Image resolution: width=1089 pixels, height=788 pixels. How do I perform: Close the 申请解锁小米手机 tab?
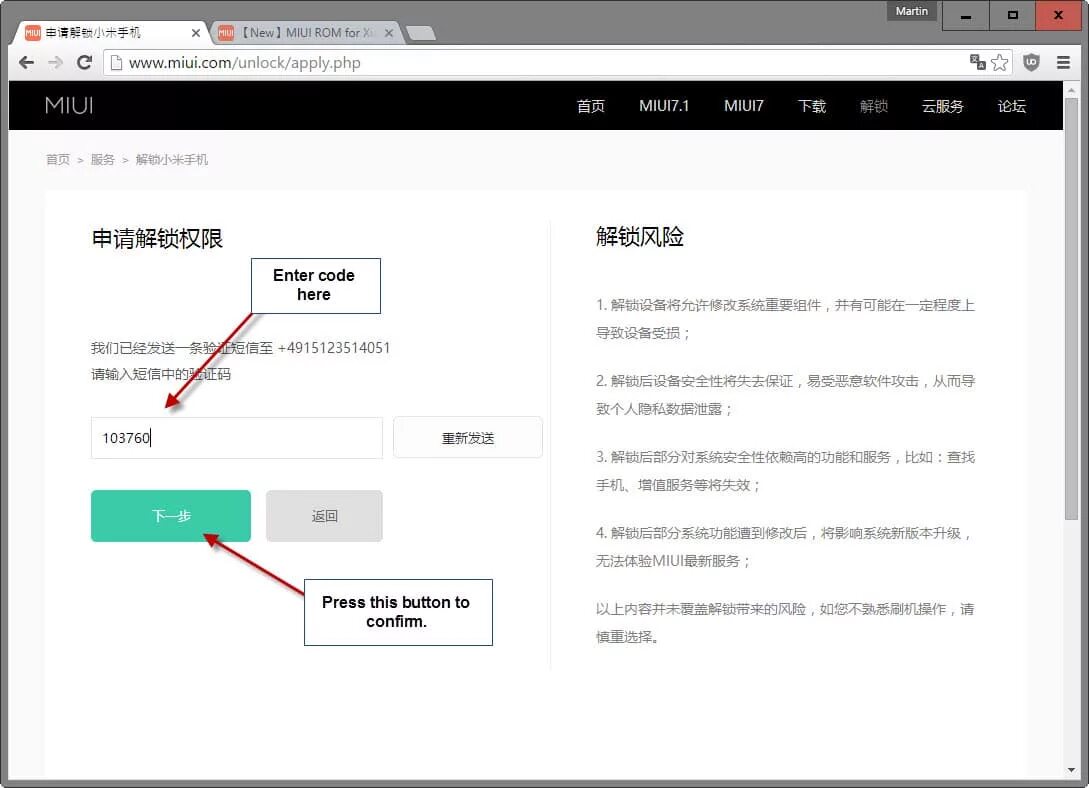[x=195, y=33]
